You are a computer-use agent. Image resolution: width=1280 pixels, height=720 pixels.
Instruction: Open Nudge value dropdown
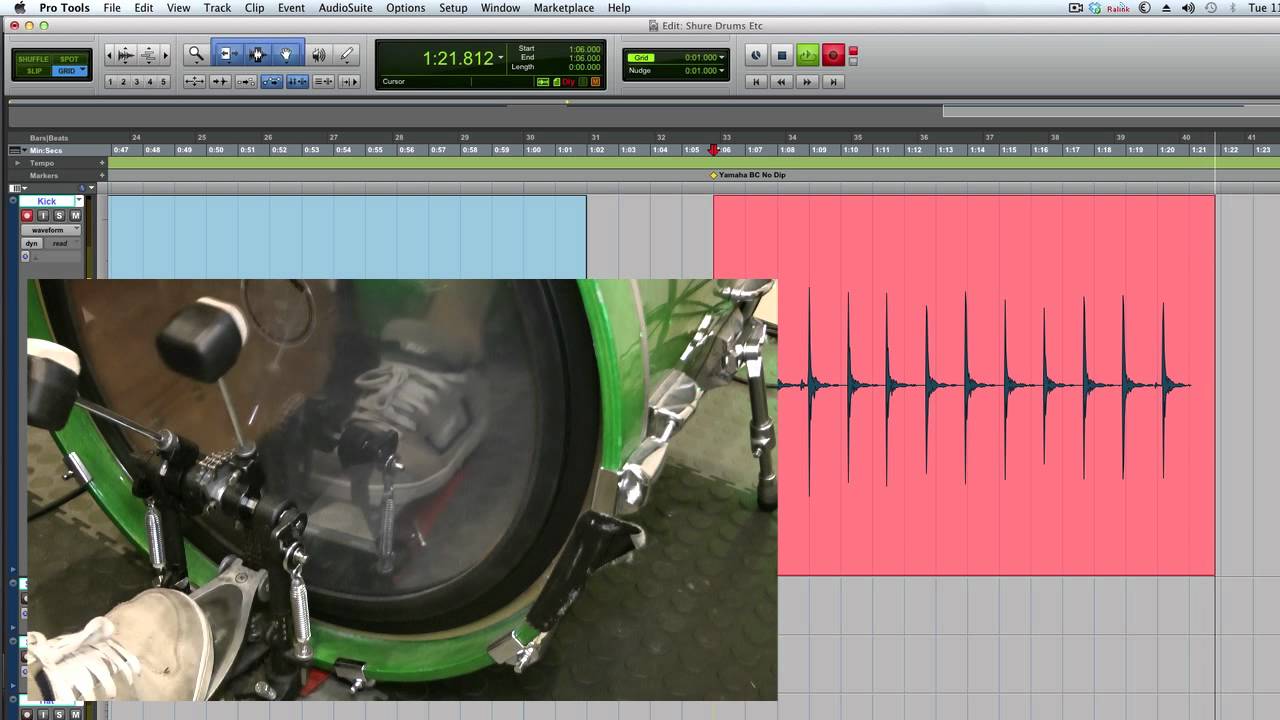click(x=721, y=71)
